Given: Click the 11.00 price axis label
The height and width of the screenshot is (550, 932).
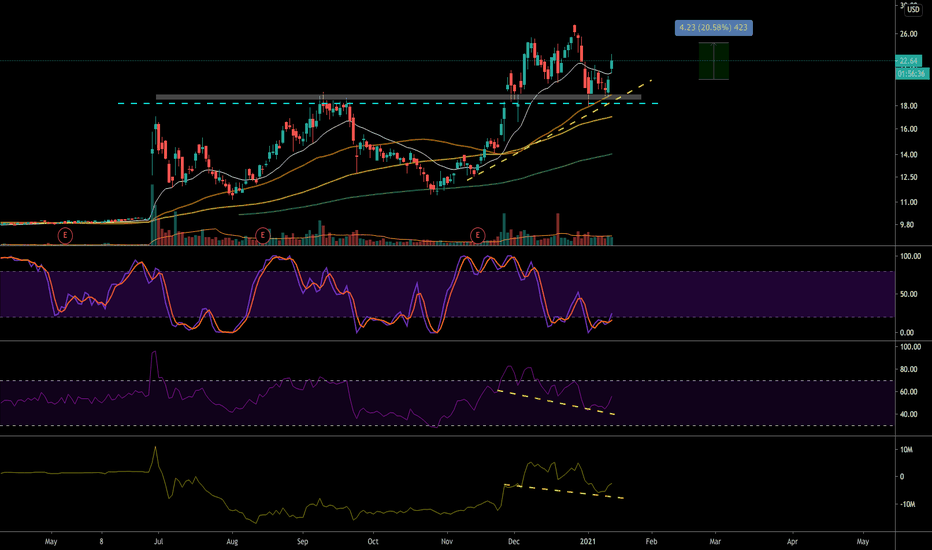Looking at the screenshot, I should click(908, 202).
